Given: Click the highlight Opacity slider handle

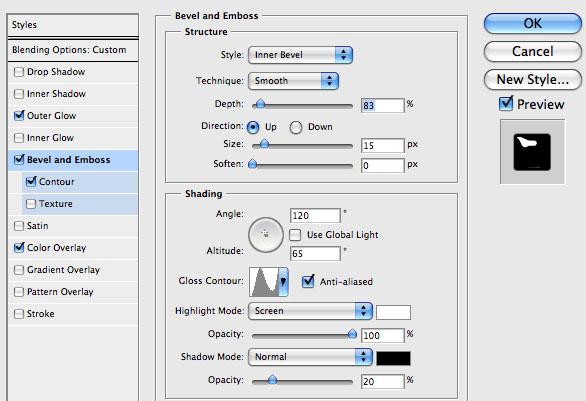Looking at the screenshot, I should pyautogui.click(x=352, y=334).
